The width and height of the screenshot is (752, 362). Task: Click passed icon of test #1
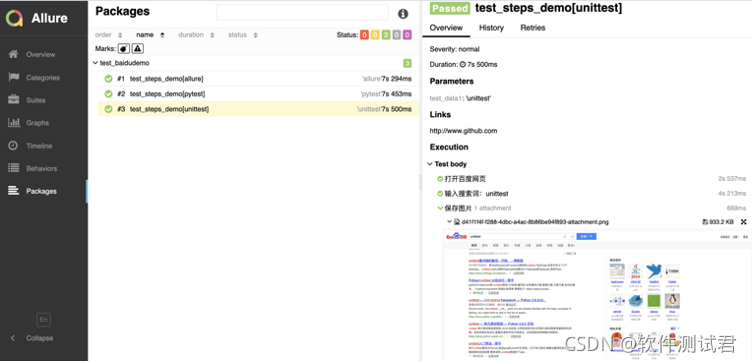pyautogui.click(x=108, y=79)
